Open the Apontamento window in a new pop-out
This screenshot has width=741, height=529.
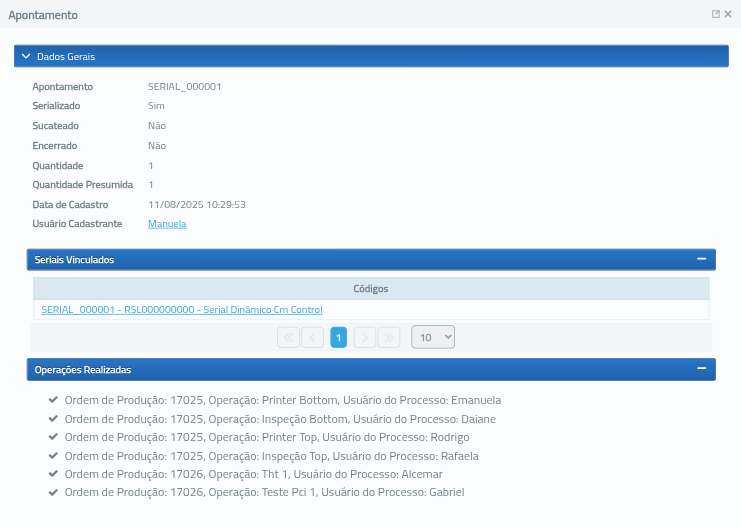715,15
